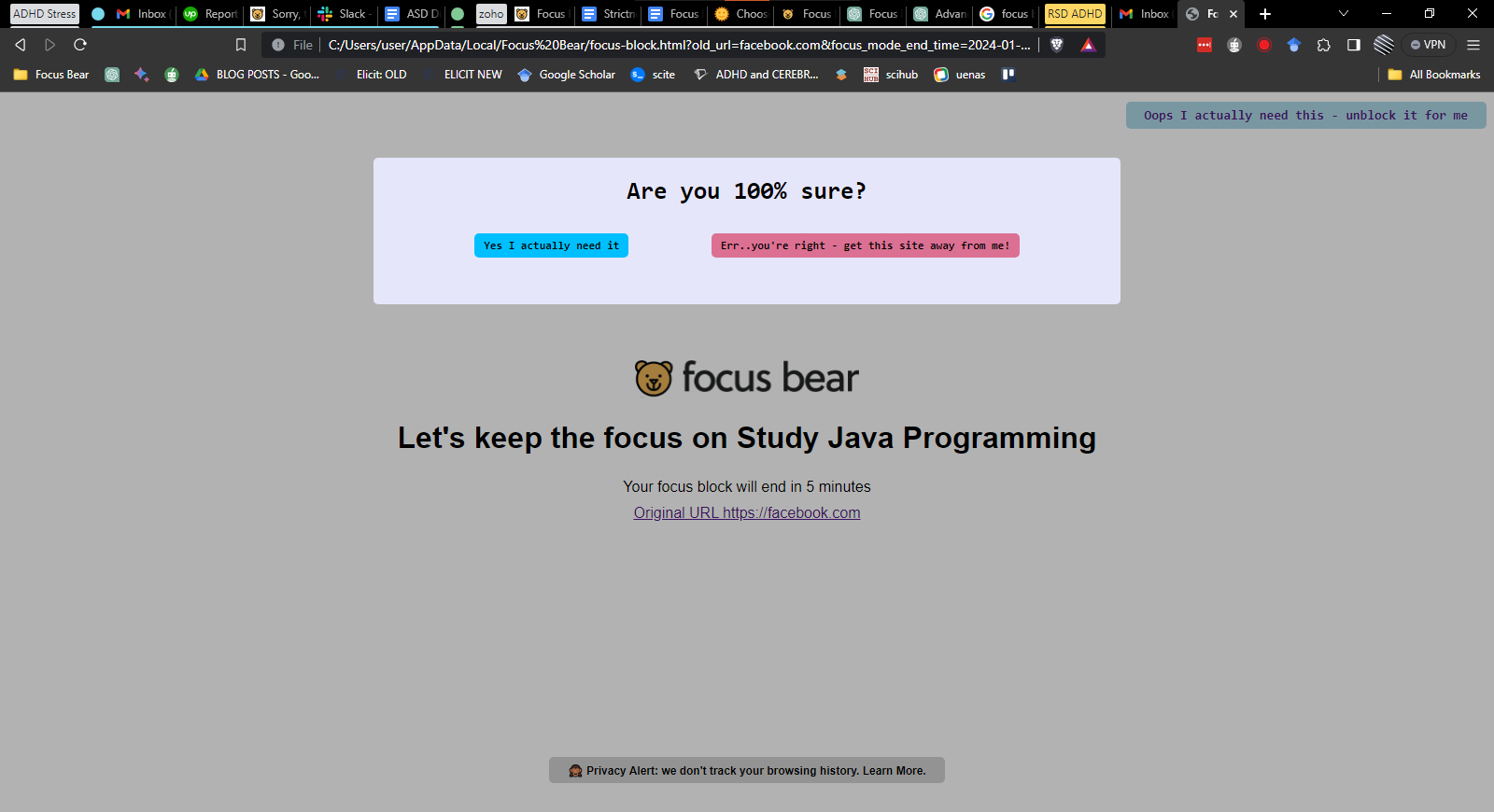Switch to the Strictn document tab
Screen dimensions: 1494x812
click(x=608, y=14)
